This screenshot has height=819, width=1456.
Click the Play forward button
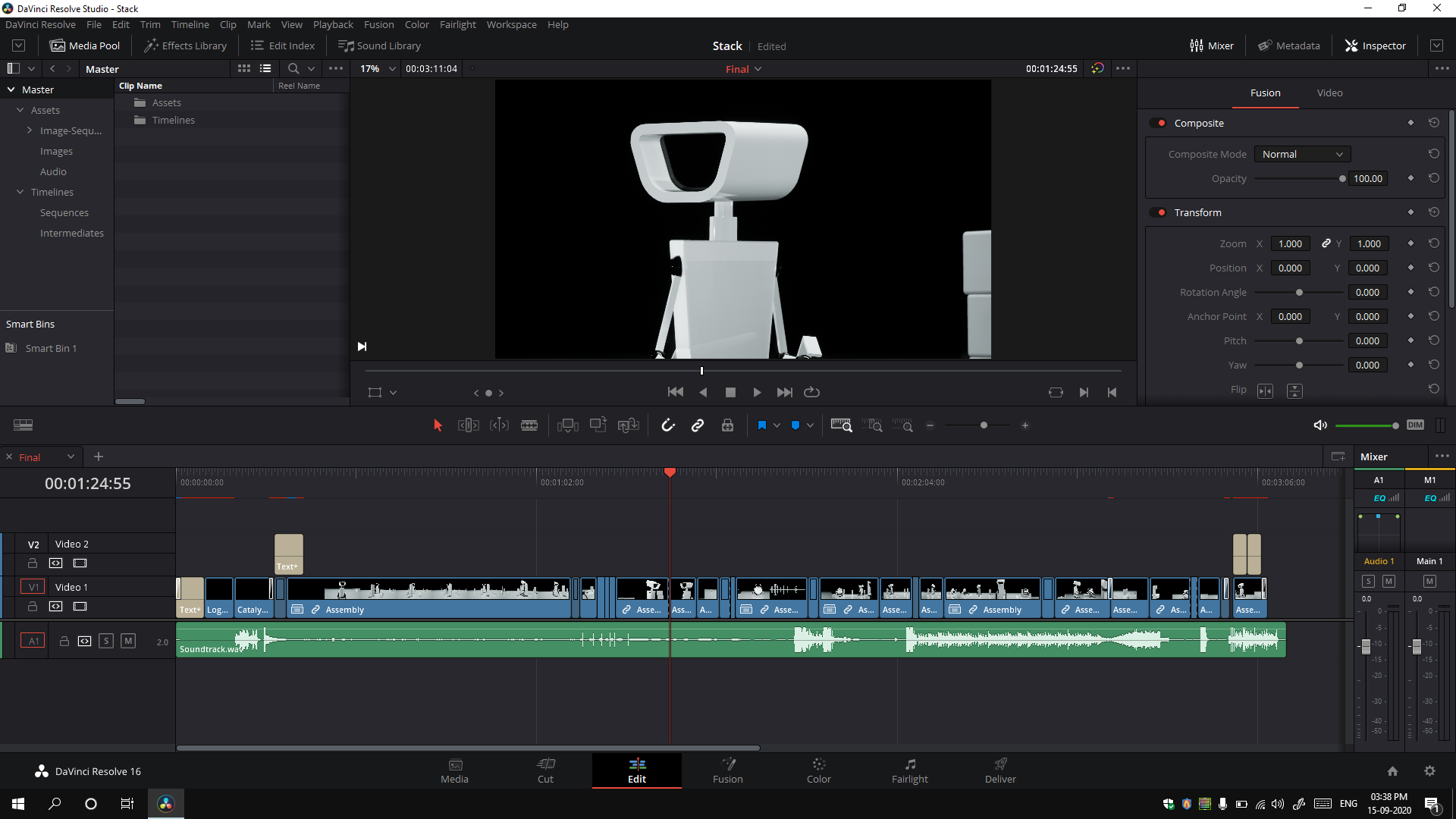coord(757,392)
